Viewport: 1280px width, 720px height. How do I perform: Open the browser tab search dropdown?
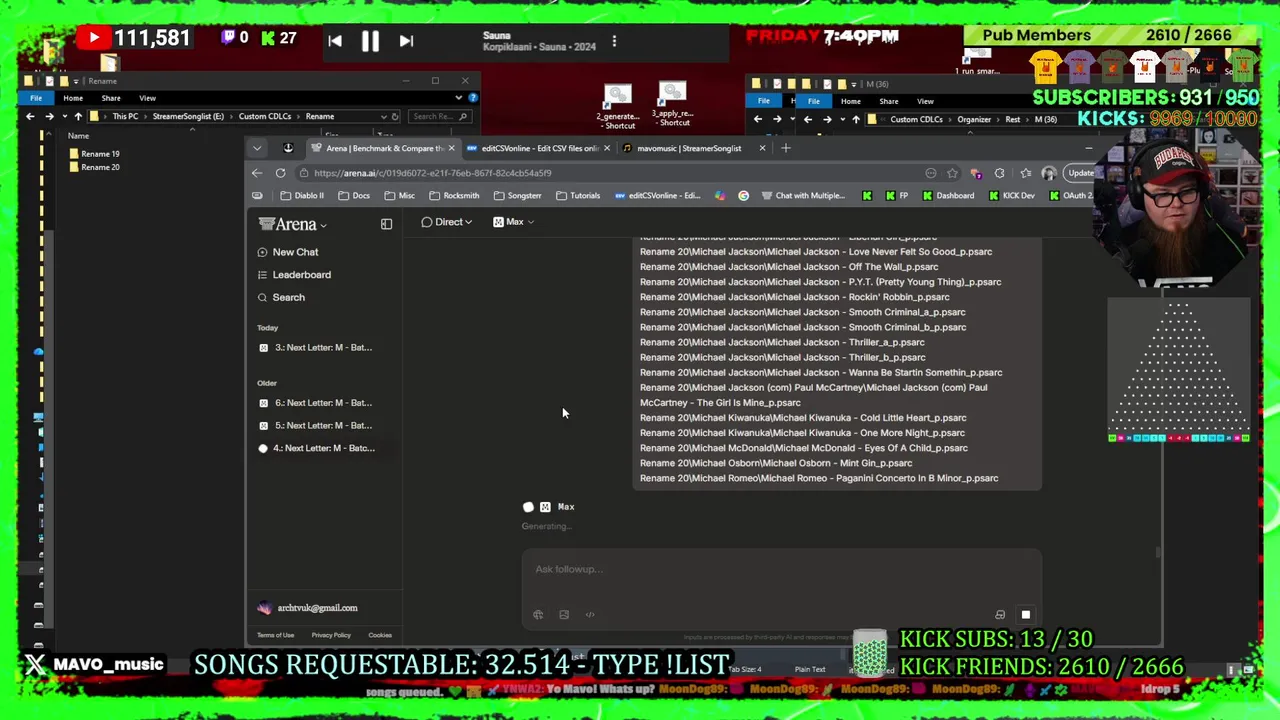click(x=257, y=148)
